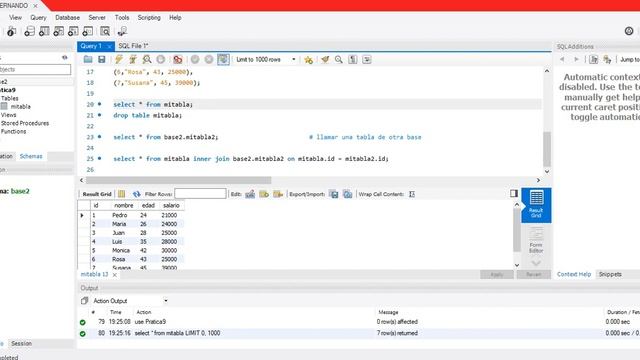Open the Context Help tab
Screen dimensions: 640x360
(574, 274)
